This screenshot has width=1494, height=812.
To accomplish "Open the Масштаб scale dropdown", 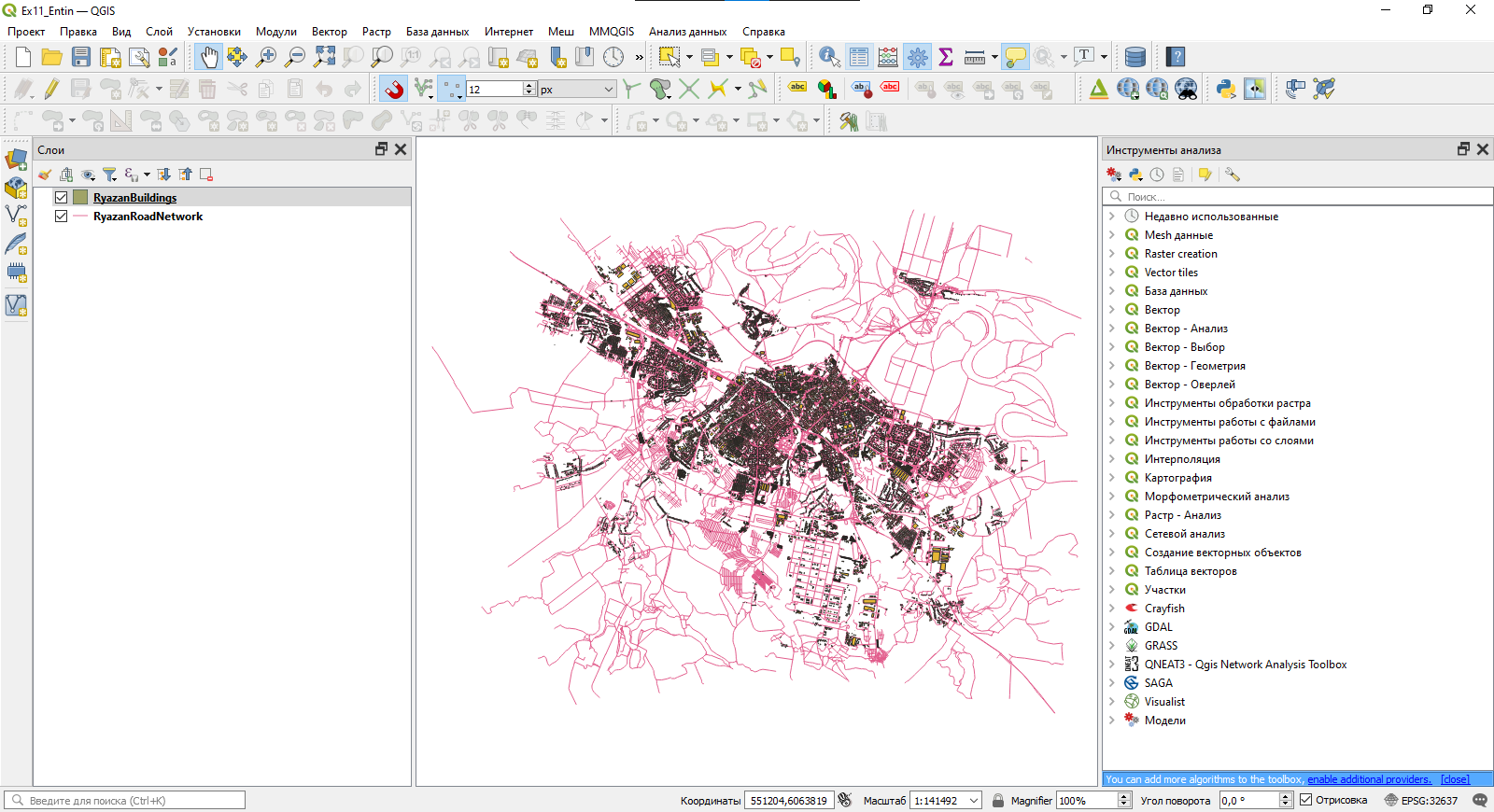I will (x=974, y=800).
